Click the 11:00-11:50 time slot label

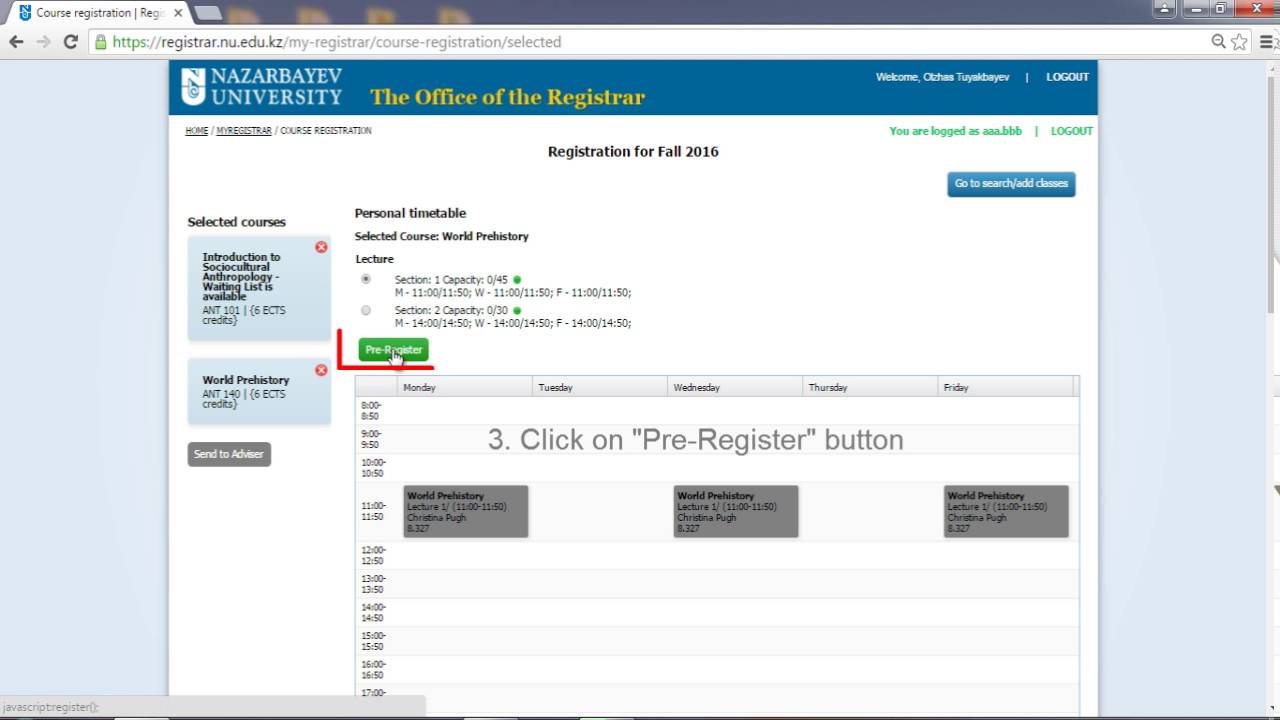point(372,512)
